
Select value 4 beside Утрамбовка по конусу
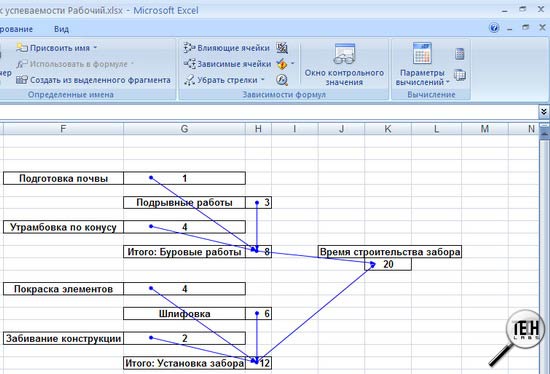pos(185,227)
